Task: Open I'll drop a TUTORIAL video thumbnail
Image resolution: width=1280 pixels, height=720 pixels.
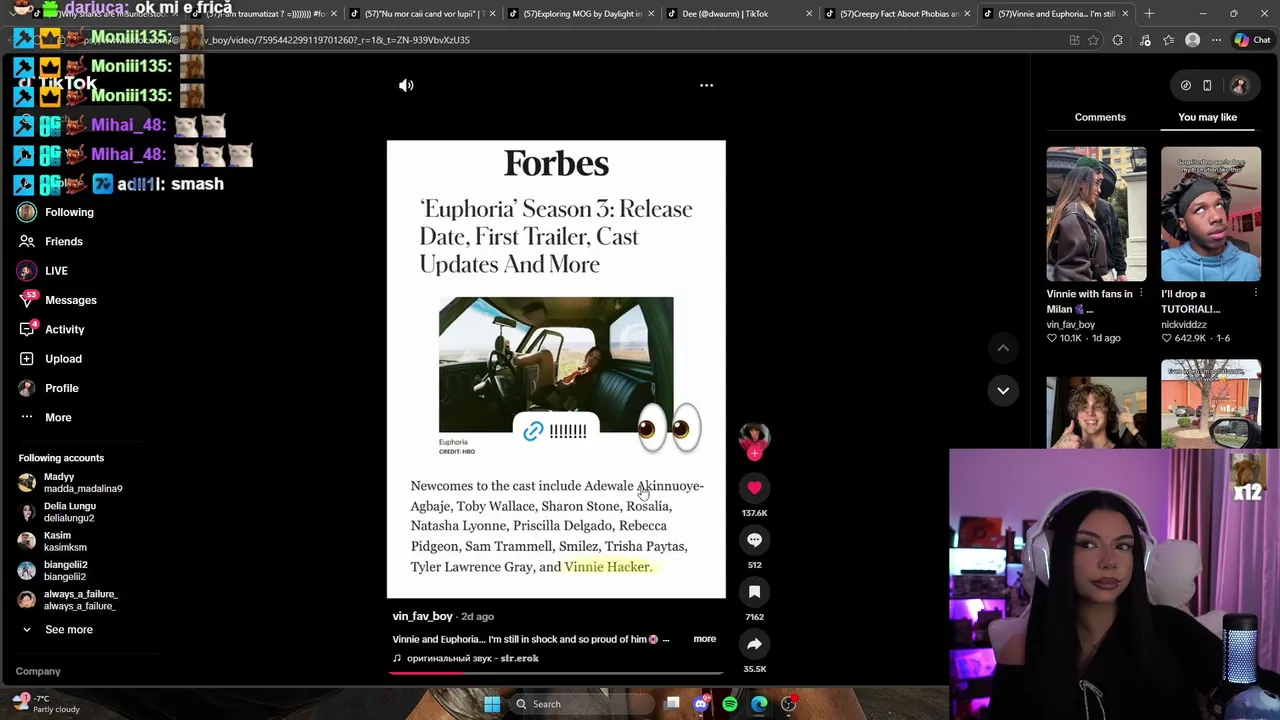Action: [x=1210, y=214]
